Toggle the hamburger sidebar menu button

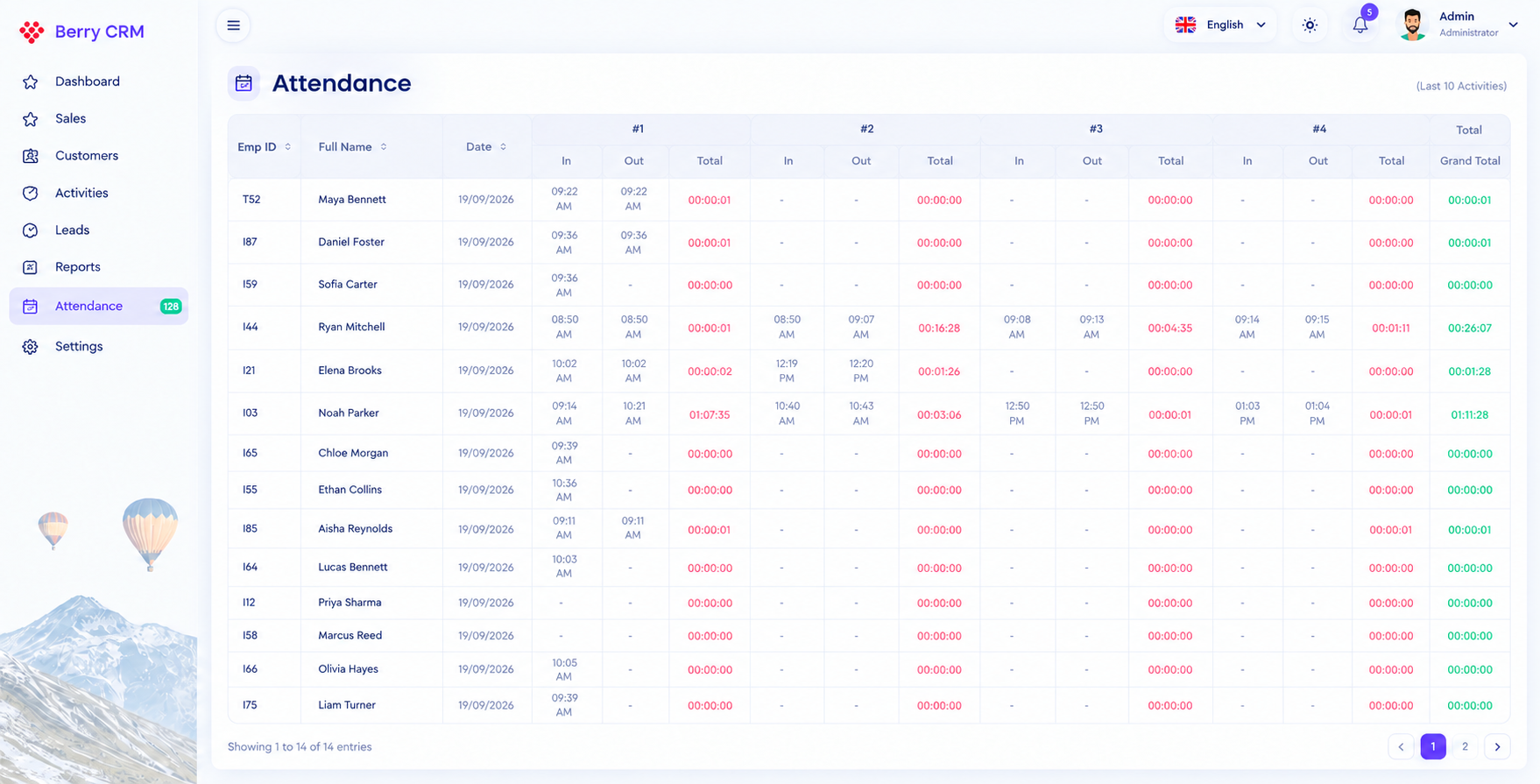tap(233, 25)
